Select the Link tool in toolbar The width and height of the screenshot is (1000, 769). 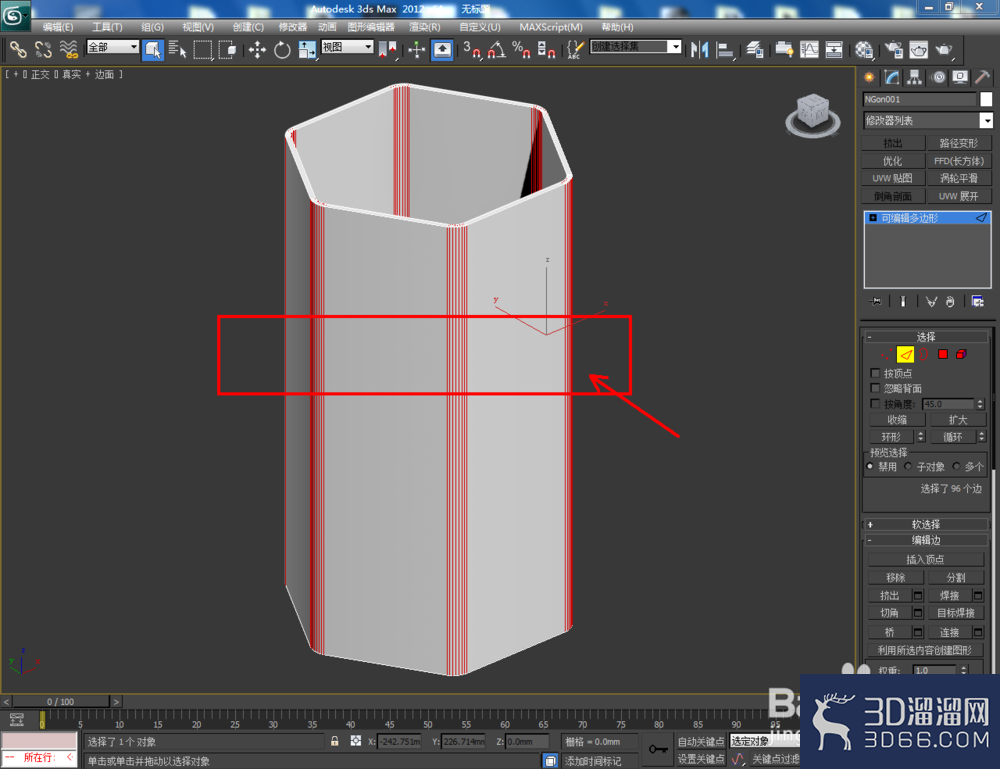[18, 49]
